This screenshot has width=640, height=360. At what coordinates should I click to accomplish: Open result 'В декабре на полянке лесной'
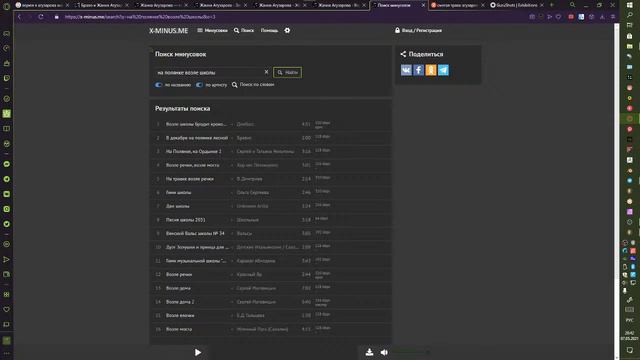[197, 138]
